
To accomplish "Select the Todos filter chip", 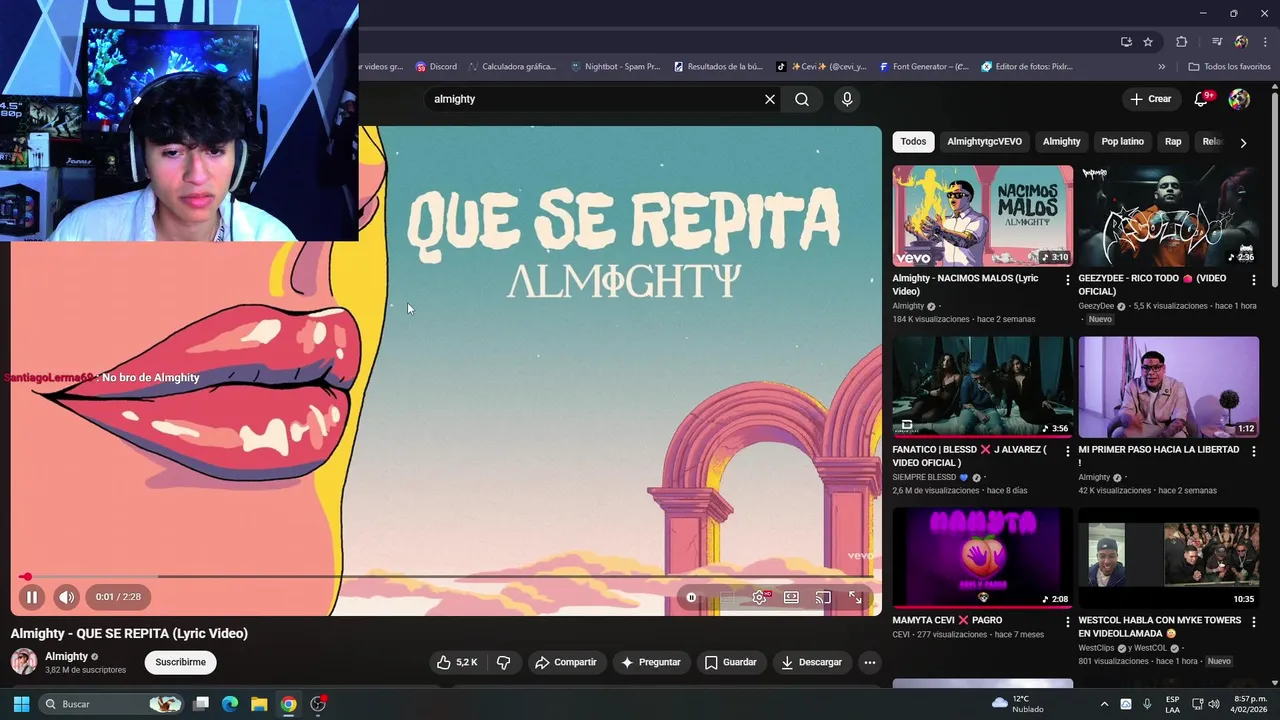I will click(913, 142).
